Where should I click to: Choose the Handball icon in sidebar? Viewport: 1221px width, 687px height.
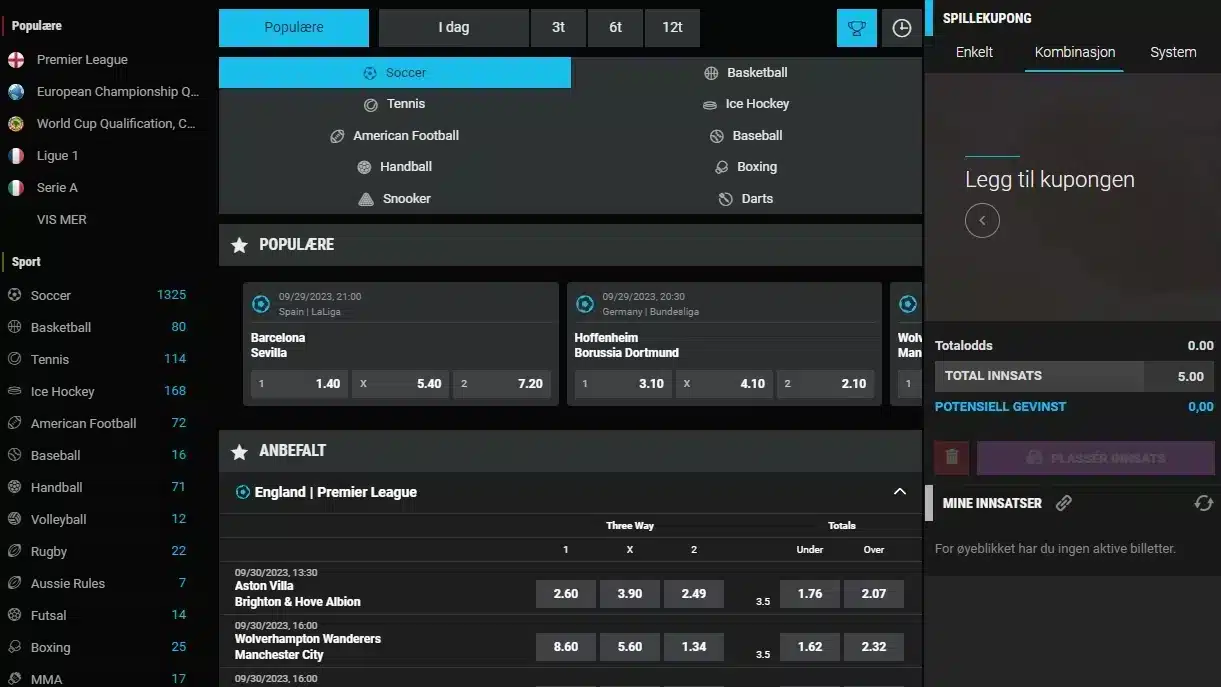(14, 487)
